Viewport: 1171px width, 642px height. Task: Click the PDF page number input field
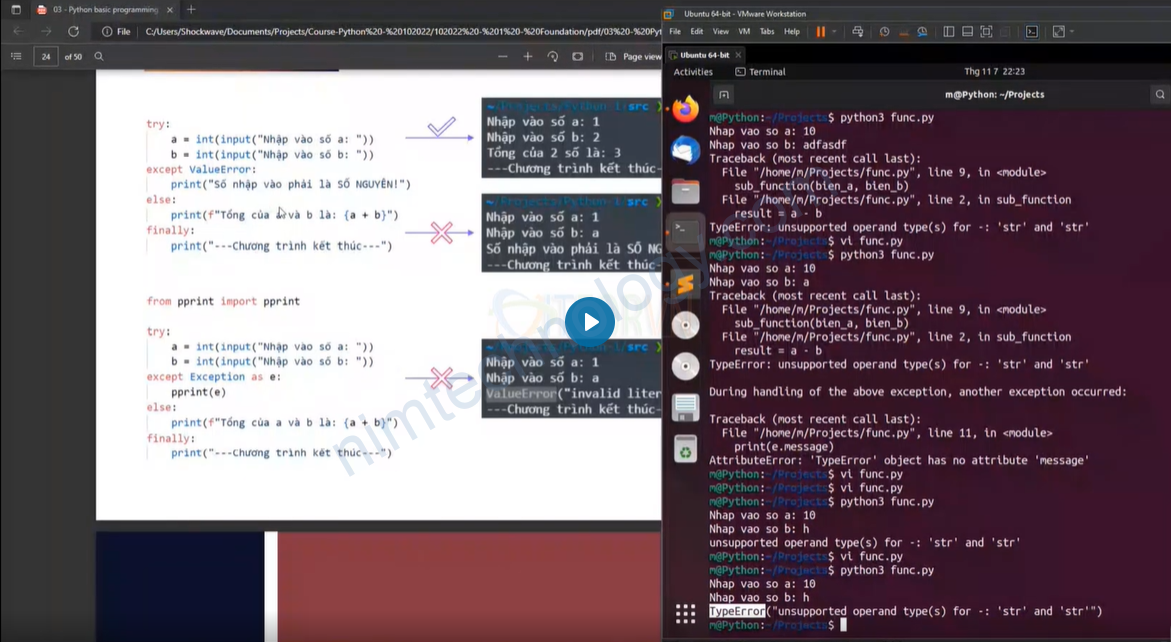click(46, 57)
